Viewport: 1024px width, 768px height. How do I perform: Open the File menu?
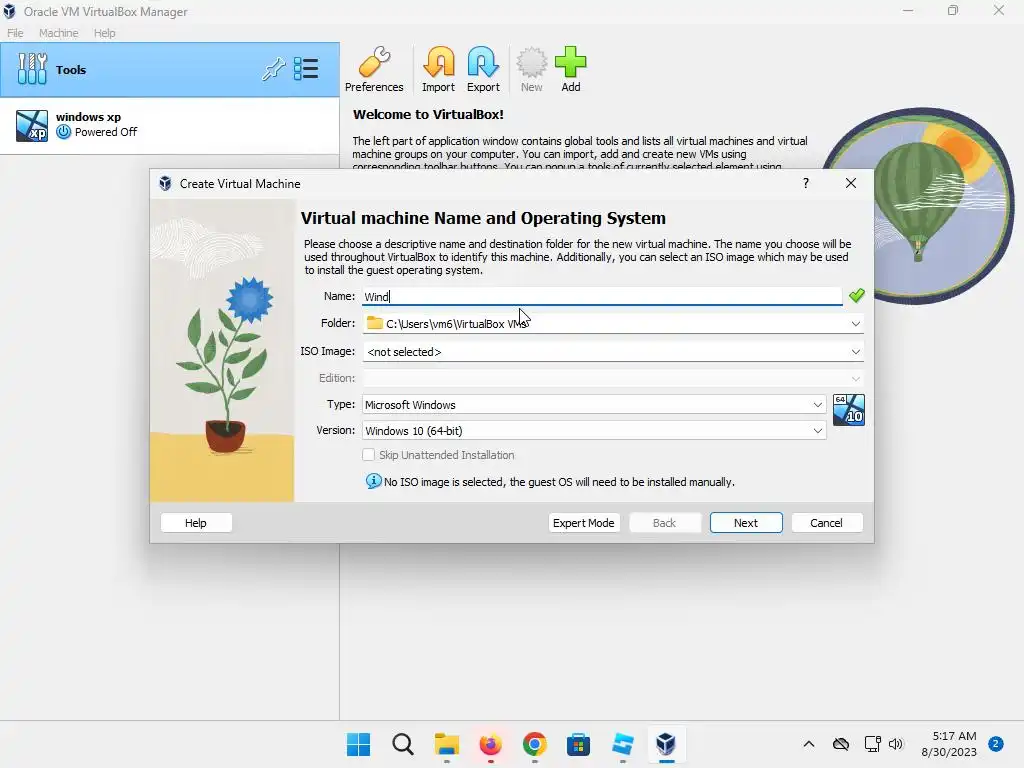(15, 33)
